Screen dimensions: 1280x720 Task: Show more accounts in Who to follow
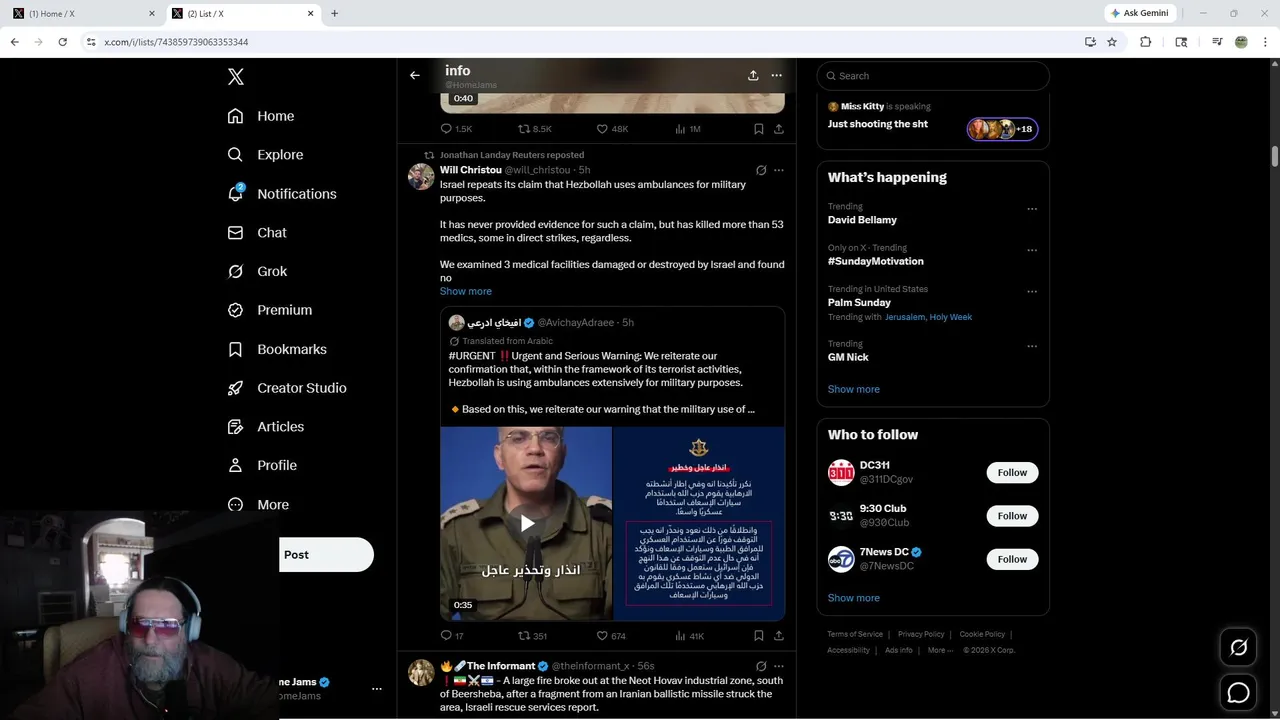coord(854,598)
